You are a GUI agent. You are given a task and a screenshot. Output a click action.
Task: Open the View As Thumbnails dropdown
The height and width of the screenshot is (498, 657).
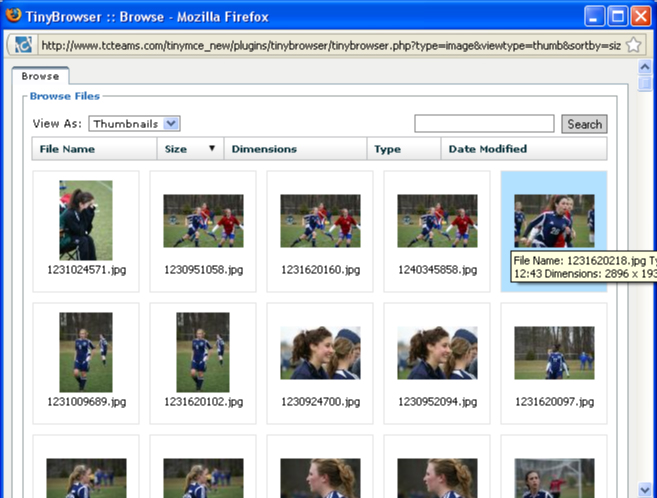click(x=134, y=124)
